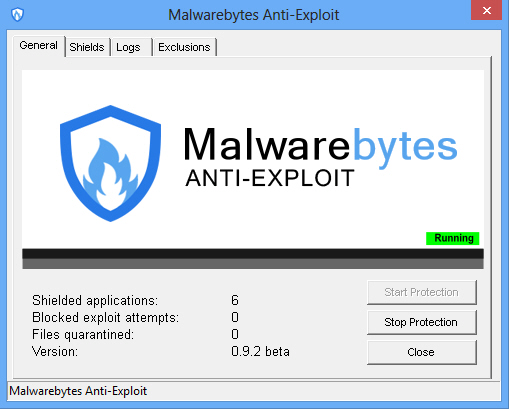Click the green Running status indicator

click(x=453, y=238)
